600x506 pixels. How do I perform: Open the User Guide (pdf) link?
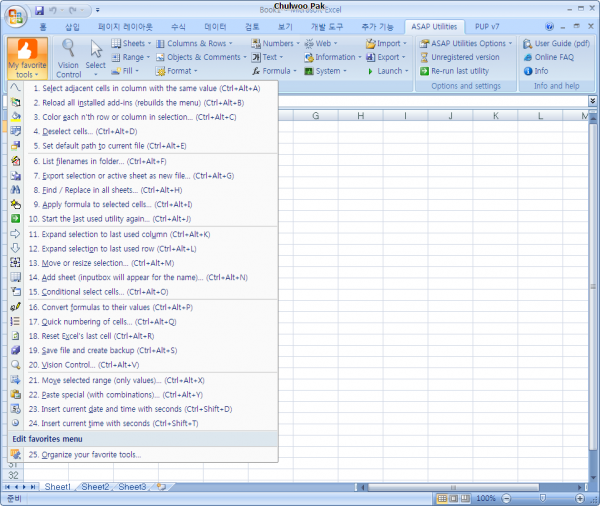coord(557,43)
